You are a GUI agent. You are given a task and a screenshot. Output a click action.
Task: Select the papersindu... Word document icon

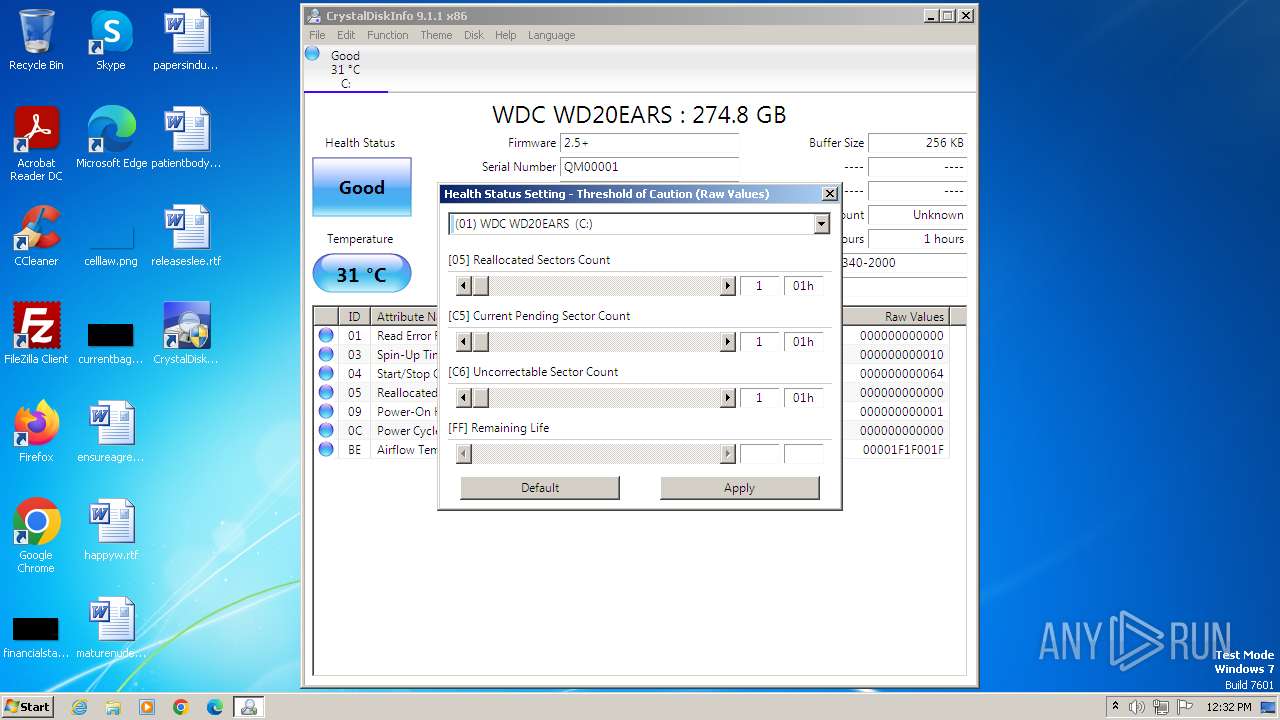pos(186,40)
